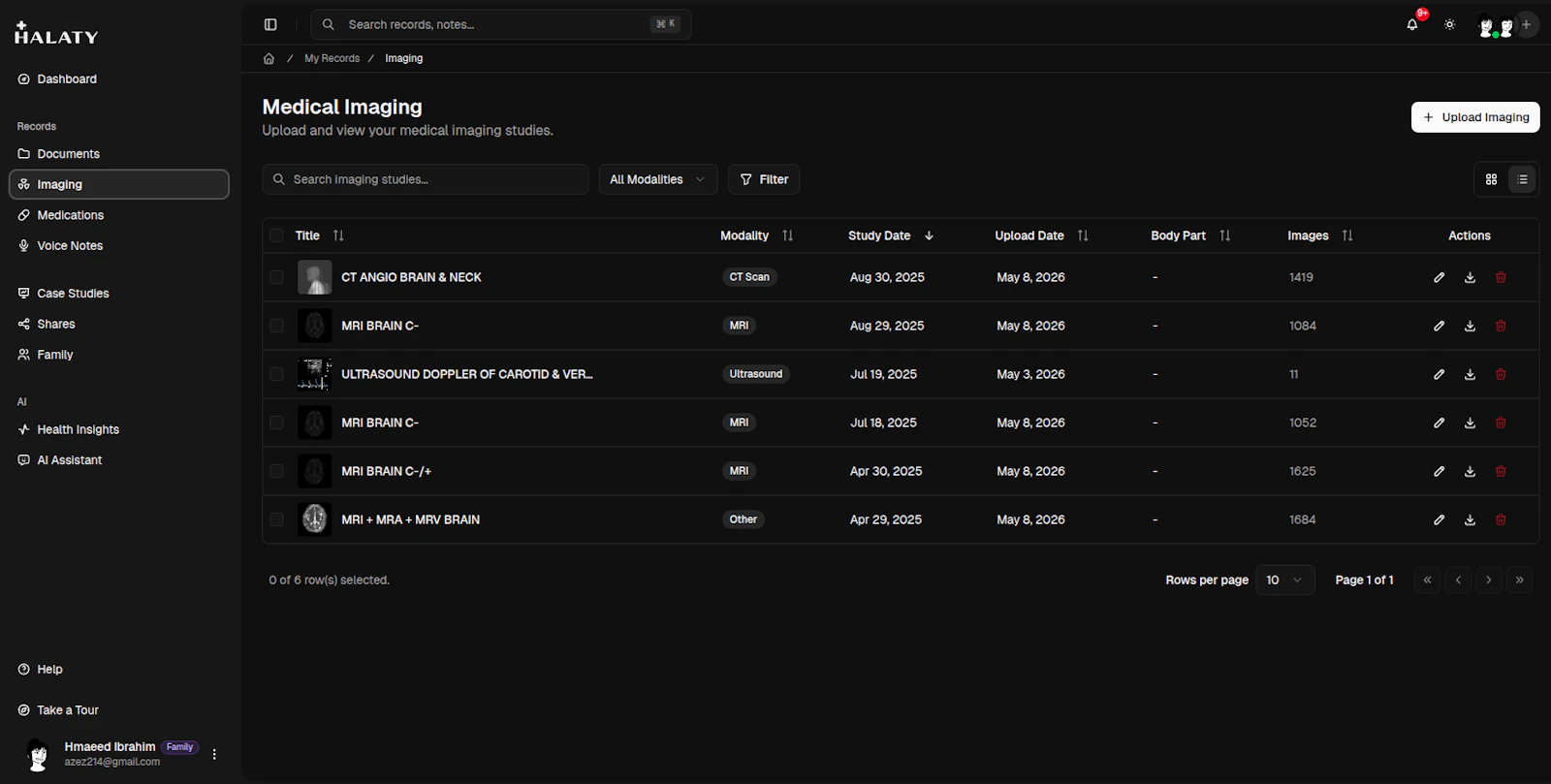Delete the Jul 18, 2025 MRI study
This screenshot has width=1551, height=784.
point(1501,423)
